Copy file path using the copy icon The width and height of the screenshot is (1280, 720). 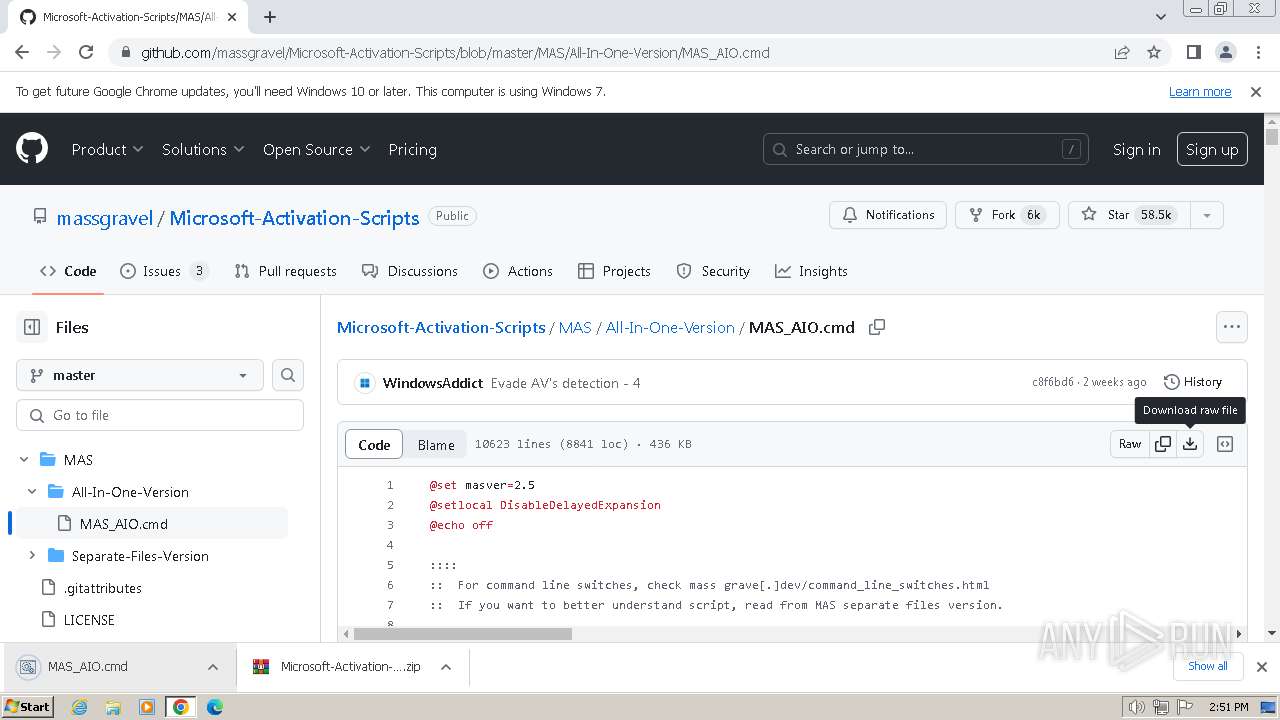pyautogui.click(x=877, y=327)
